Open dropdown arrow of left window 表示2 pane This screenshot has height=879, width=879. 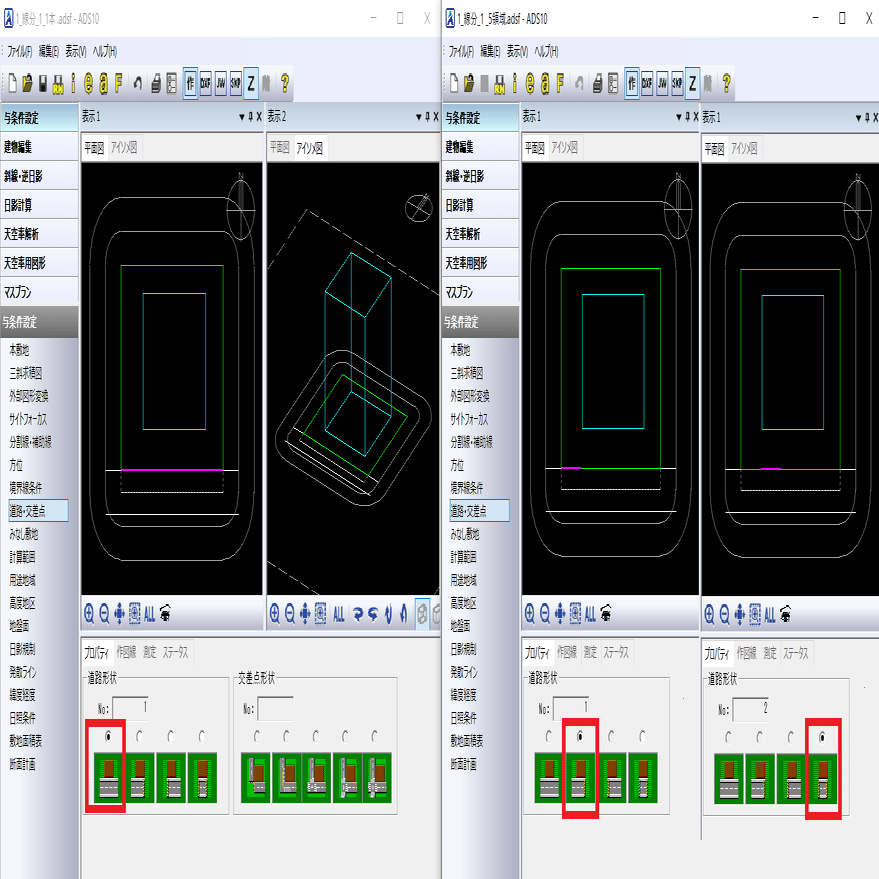pos(418,117)
